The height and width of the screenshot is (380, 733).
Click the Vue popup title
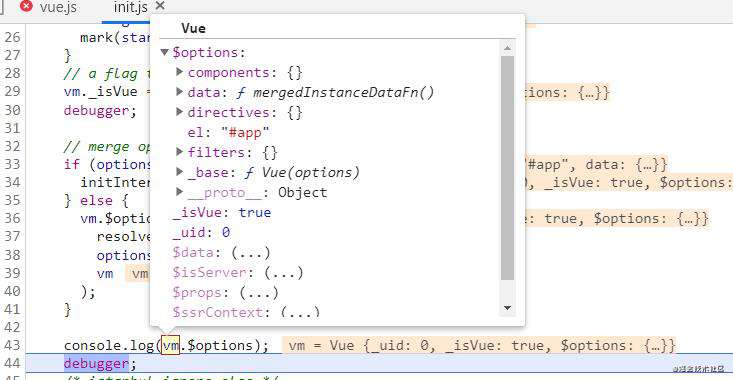[x=194, y=28]
